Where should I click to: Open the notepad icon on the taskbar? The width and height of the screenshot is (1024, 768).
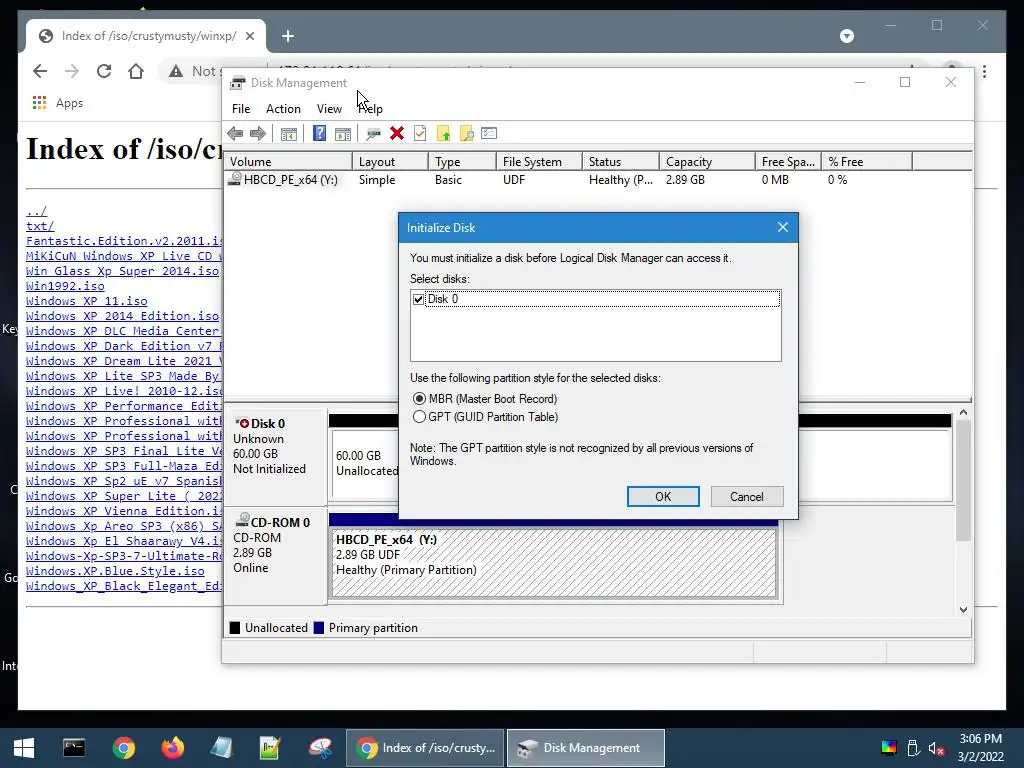pos(222,748)
